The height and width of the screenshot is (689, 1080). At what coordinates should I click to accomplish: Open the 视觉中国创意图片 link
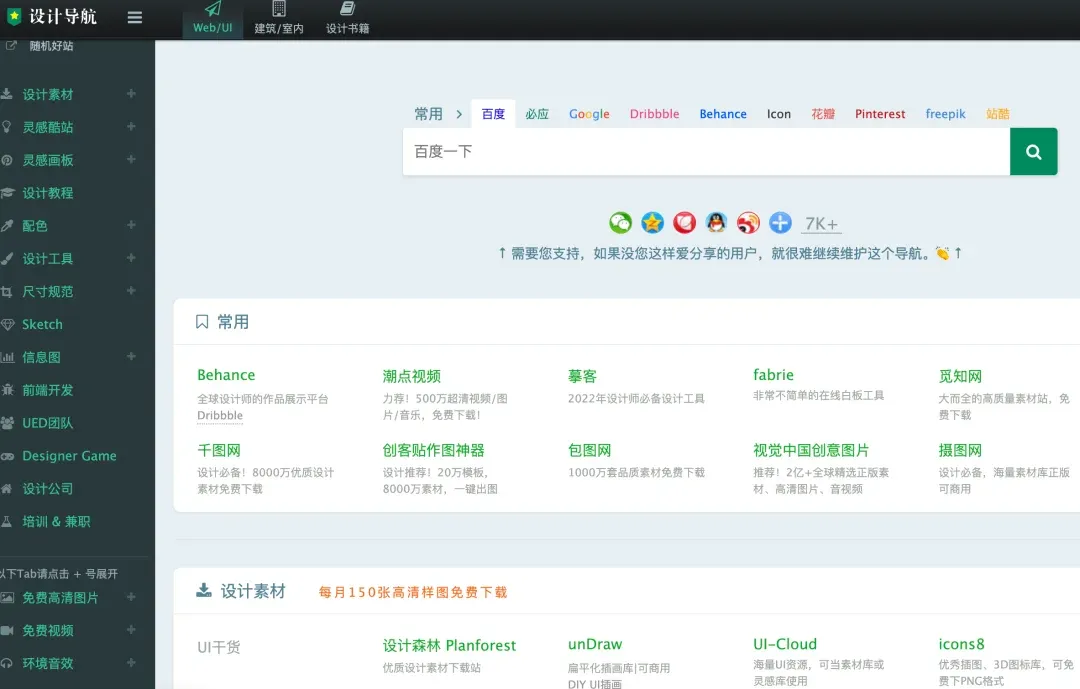[811, 451]
